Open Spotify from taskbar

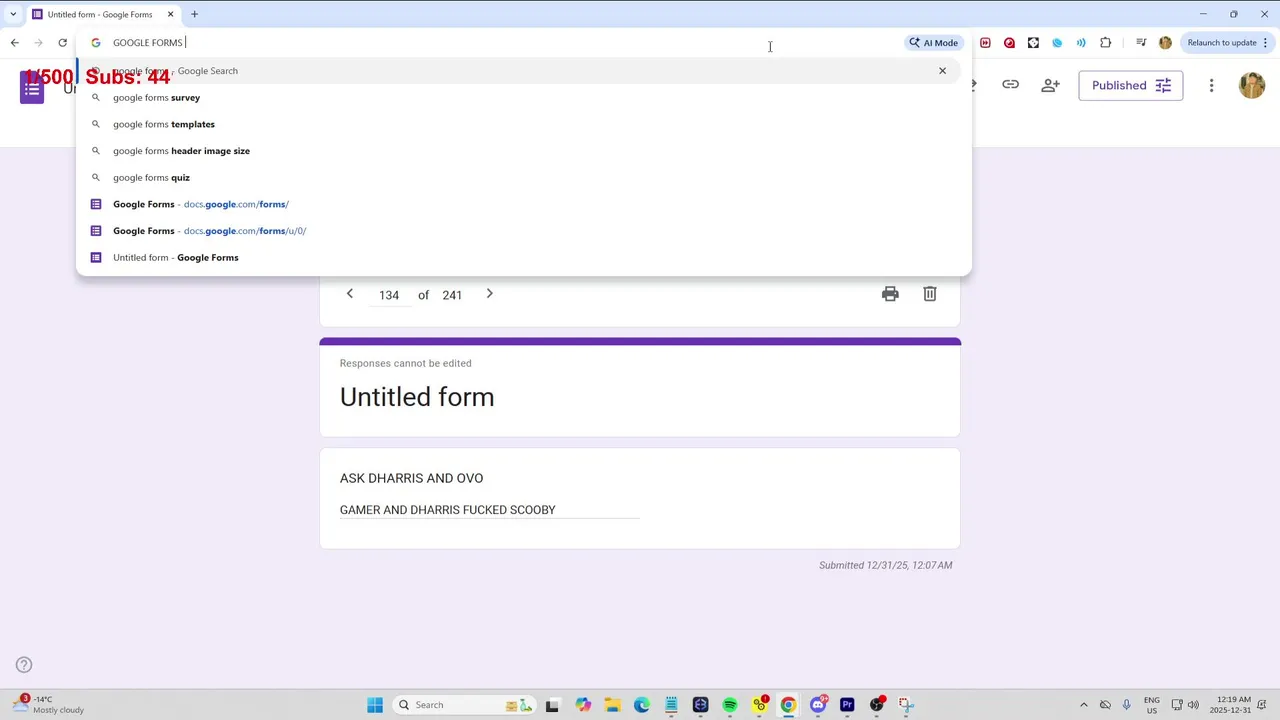coord(730,705)
